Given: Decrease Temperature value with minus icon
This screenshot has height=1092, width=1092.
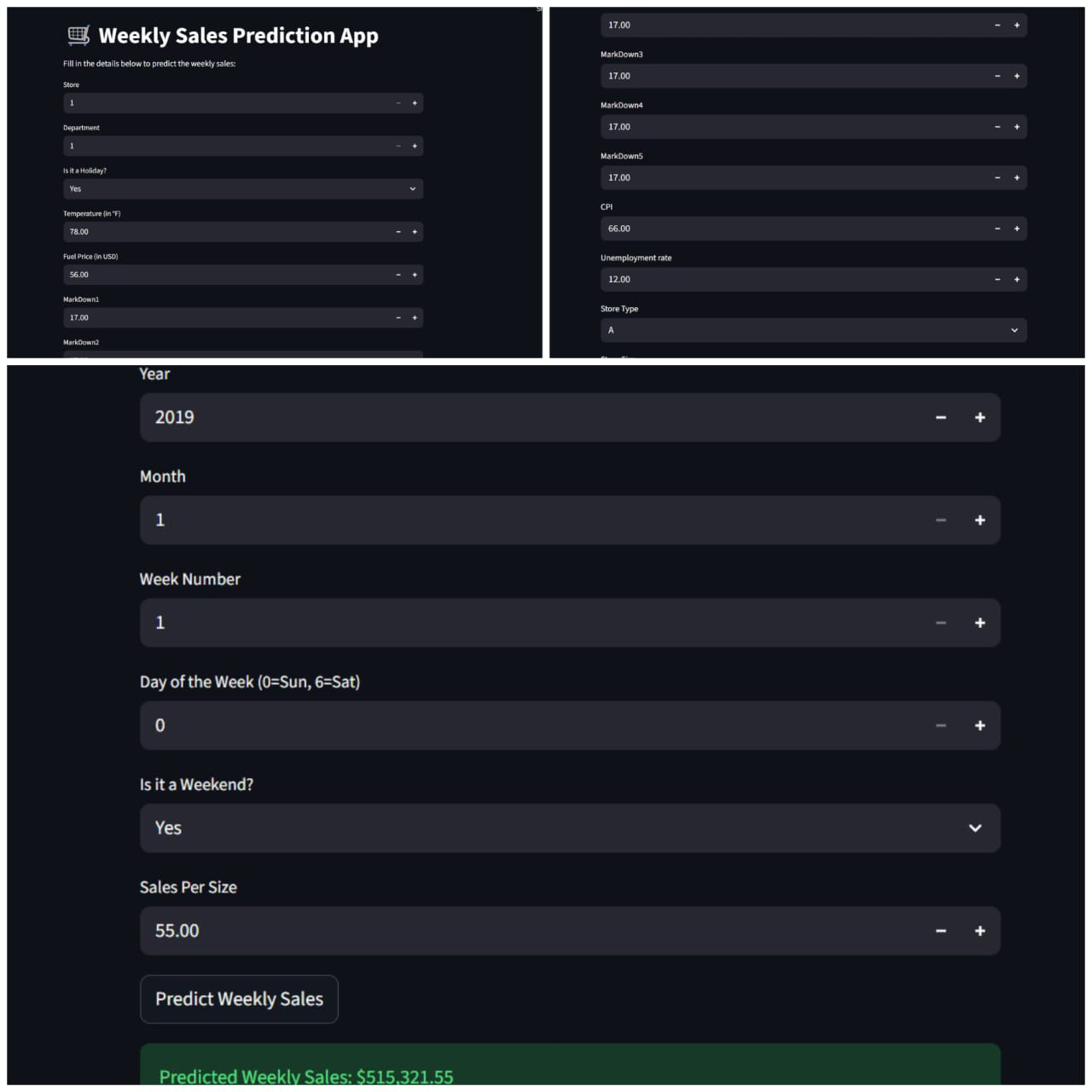Looking at the screenshot, I should (398, 232).
